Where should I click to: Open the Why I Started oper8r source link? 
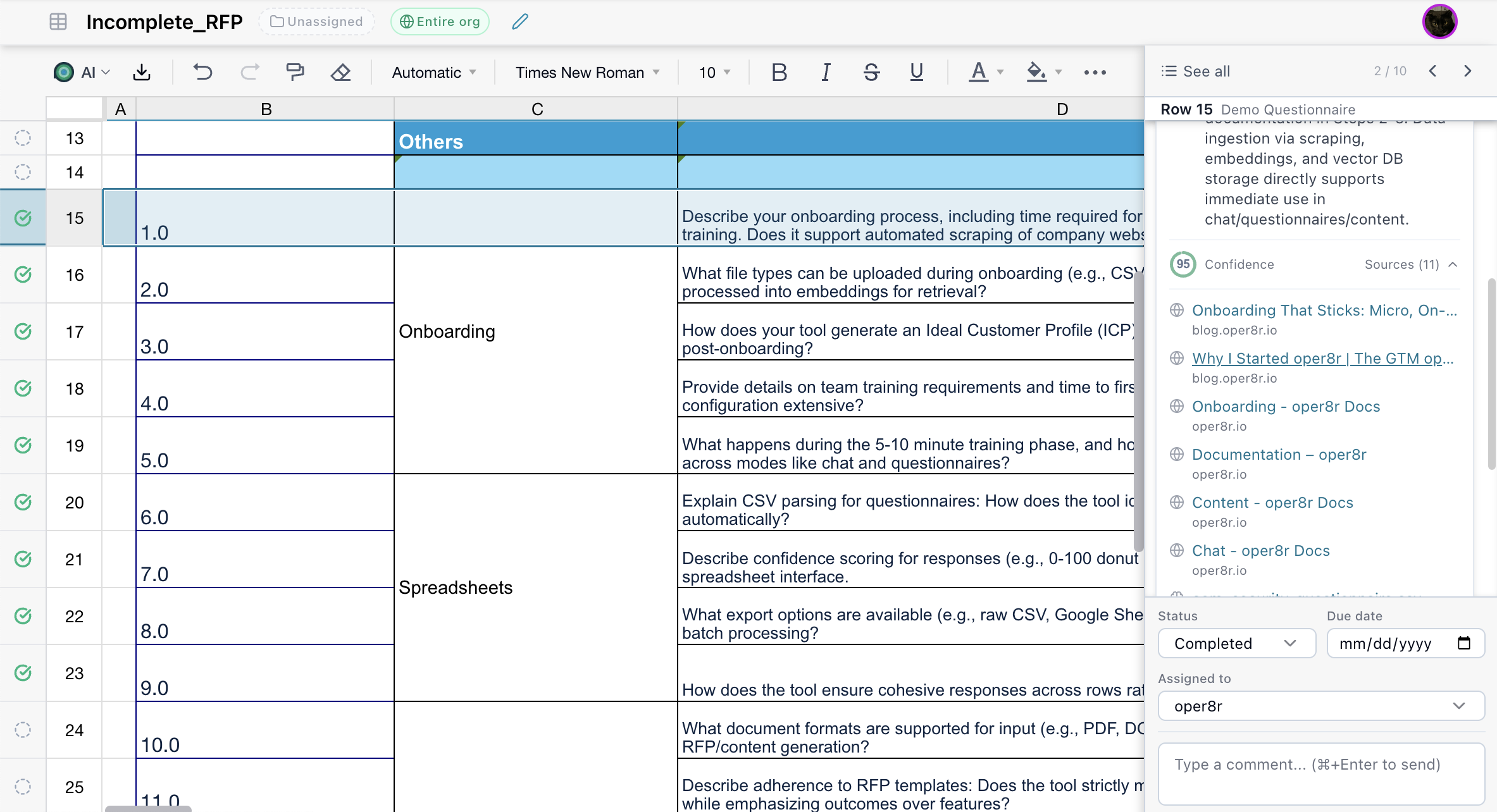coord(1322,358)
